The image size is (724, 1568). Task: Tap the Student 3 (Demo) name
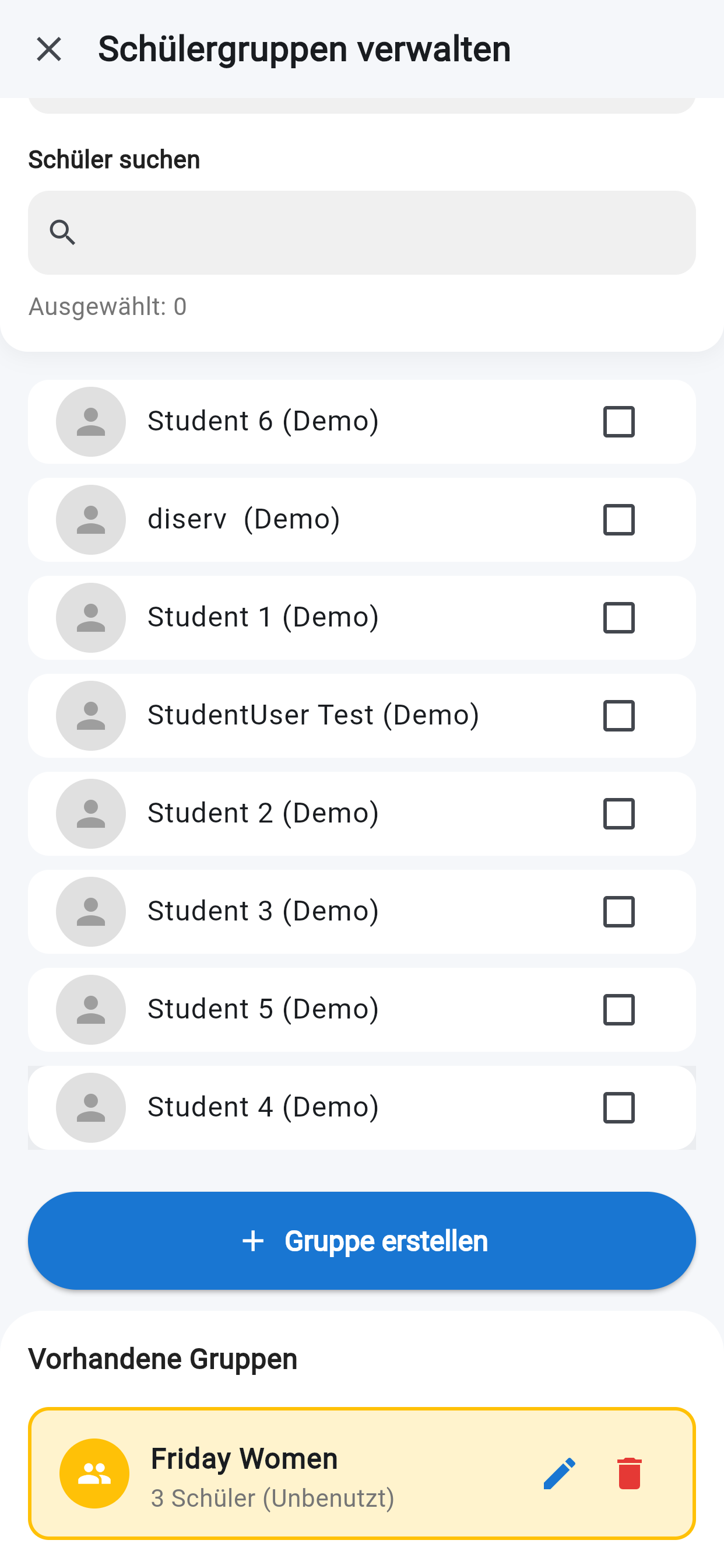[x=263, y=911]
